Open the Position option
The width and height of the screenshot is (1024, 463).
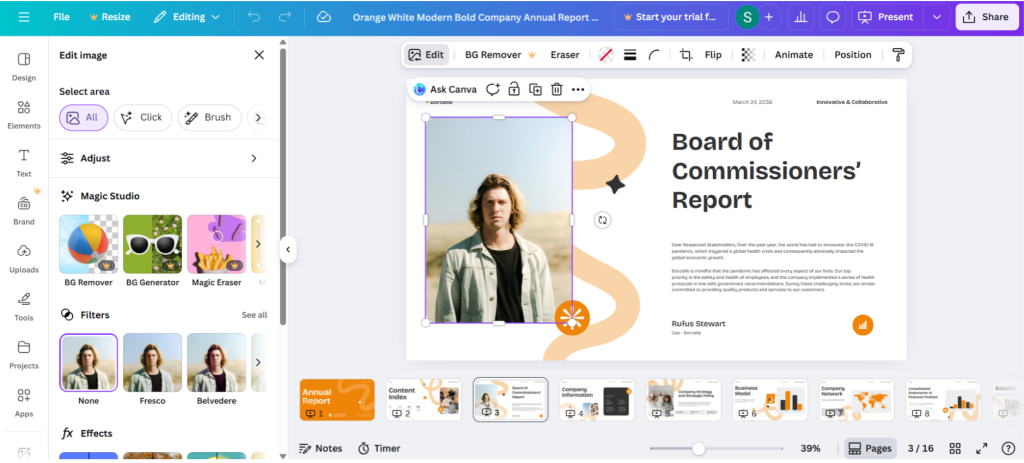click(853, 55)
